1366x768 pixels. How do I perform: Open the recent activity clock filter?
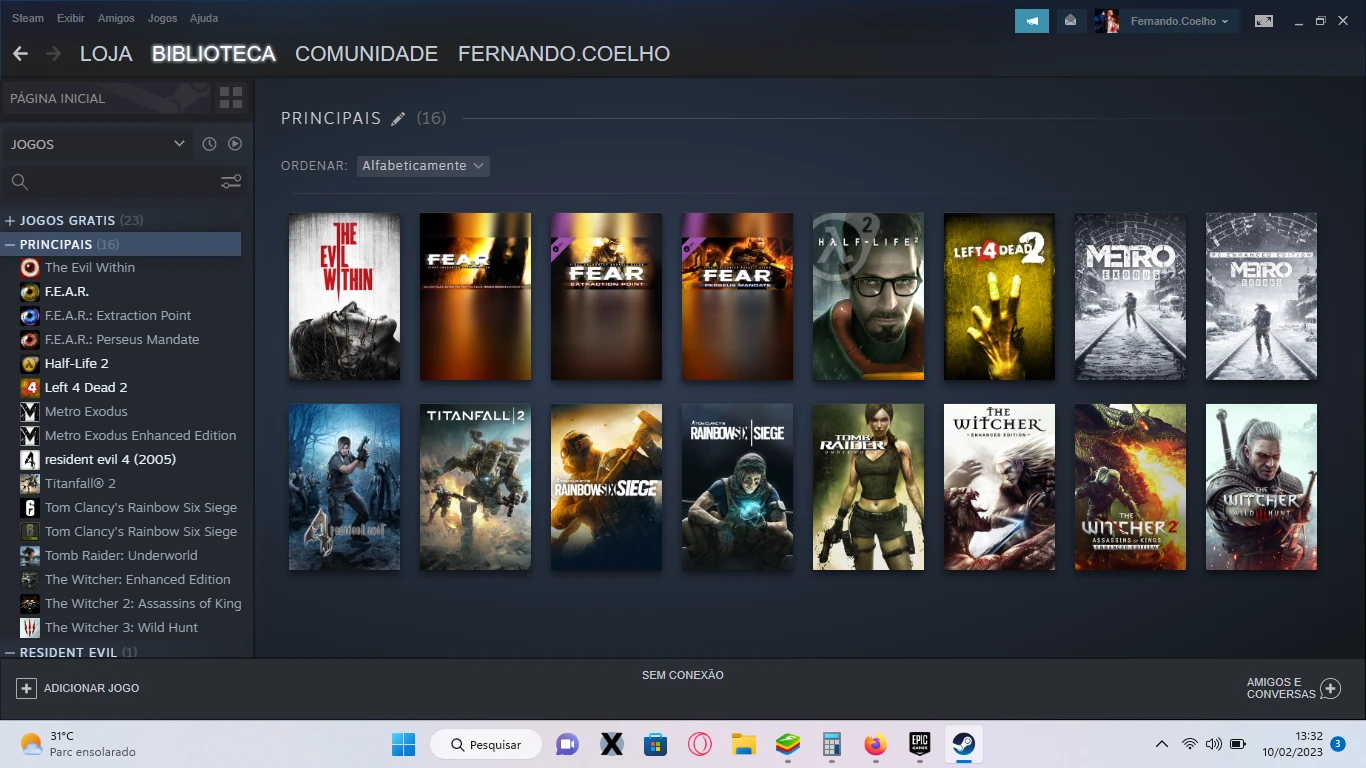tap(209, 144)
